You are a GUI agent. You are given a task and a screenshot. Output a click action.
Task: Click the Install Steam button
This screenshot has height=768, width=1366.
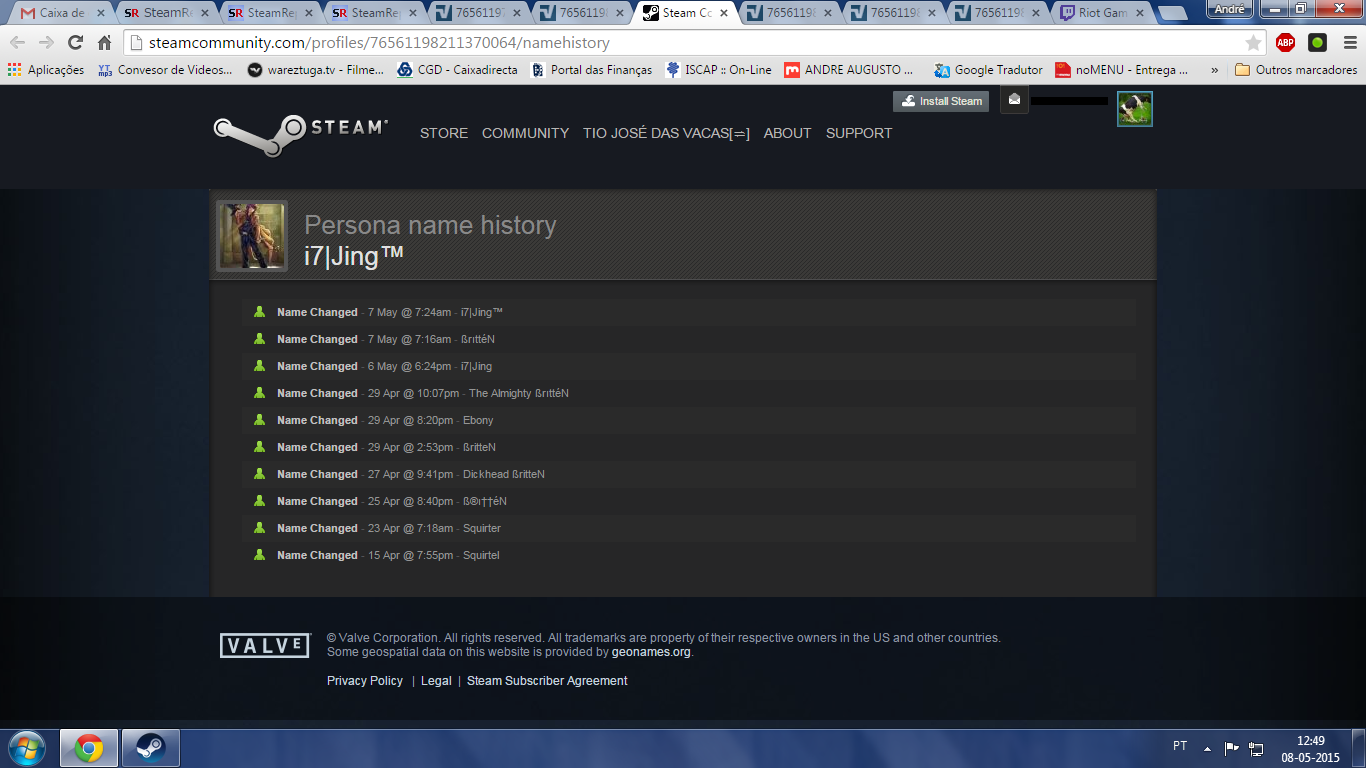941,101
